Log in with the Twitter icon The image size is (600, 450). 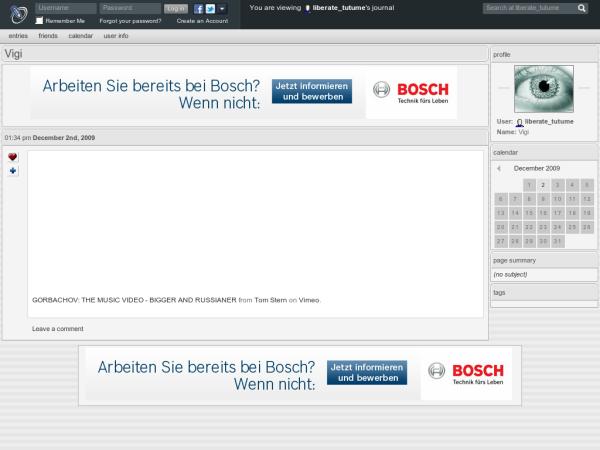(210, 8)
